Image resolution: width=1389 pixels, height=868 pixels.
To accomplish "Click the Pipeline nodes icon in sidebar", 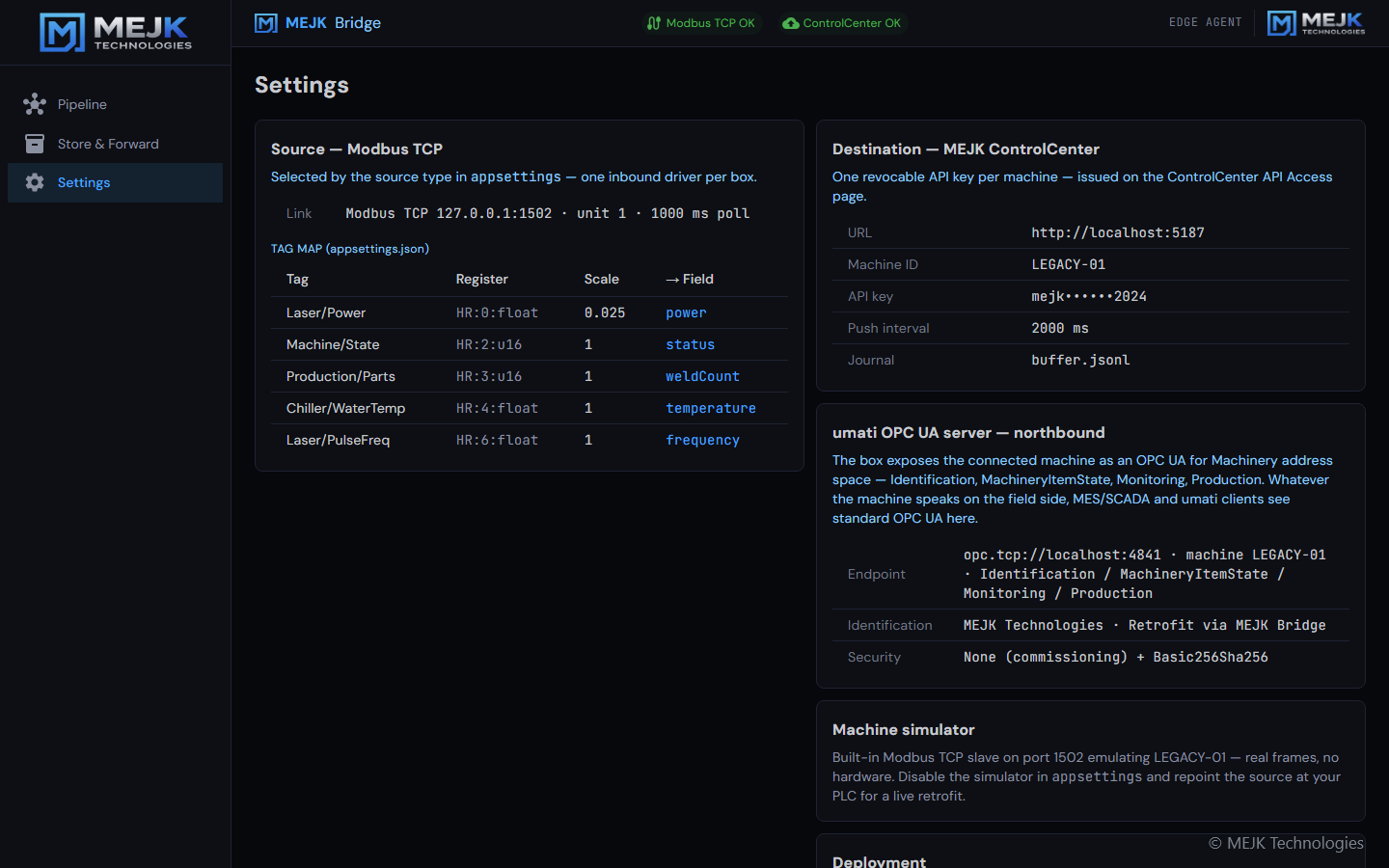I will (x=35, y=104).
